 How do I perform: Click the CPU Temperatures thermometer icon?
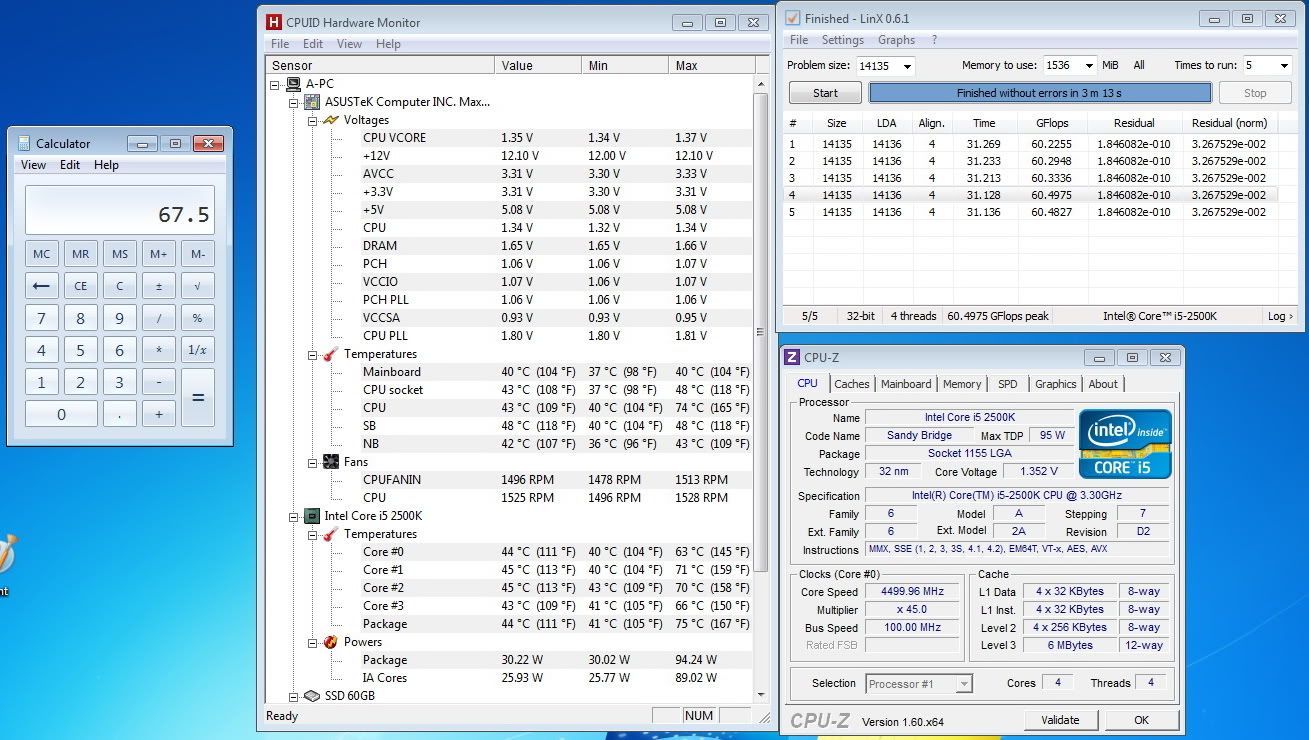331,534
